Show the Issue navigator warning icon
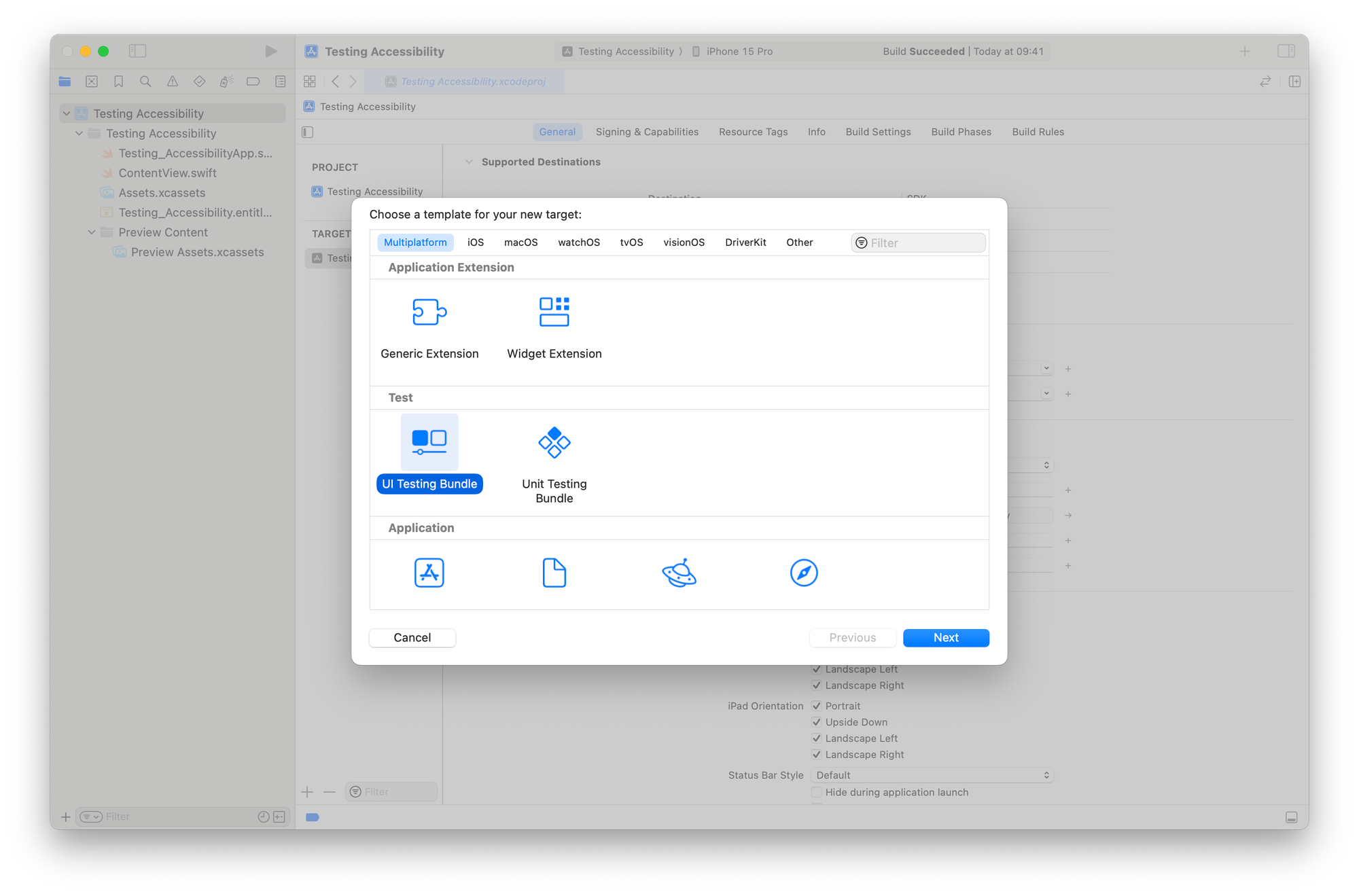 [172, 81]
